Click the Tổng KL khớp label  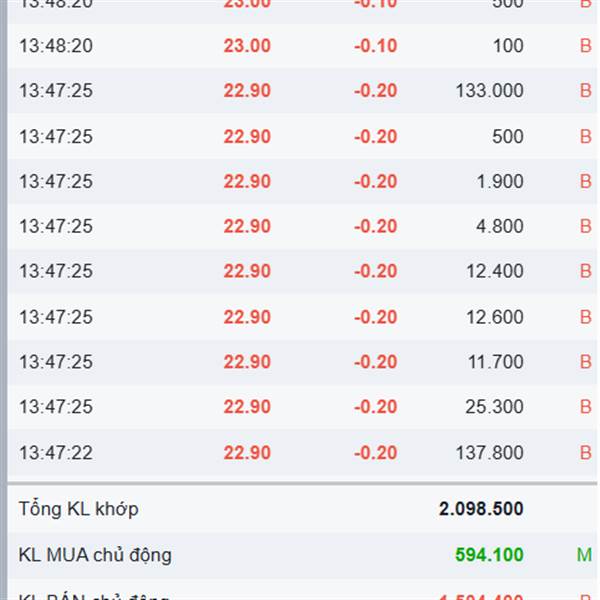click(x=78, y=509)
